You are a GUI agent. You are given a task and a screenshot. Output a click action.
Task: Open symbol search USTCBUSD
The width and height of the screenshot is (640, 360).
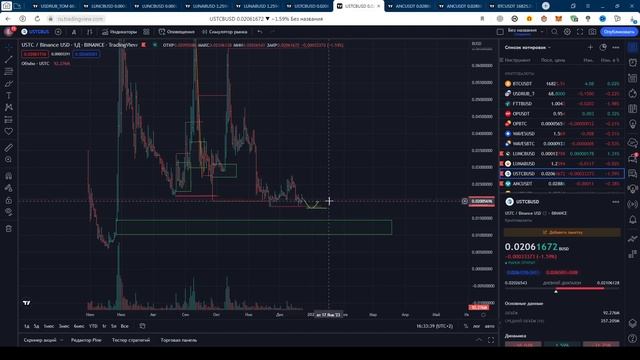(35, 32)
